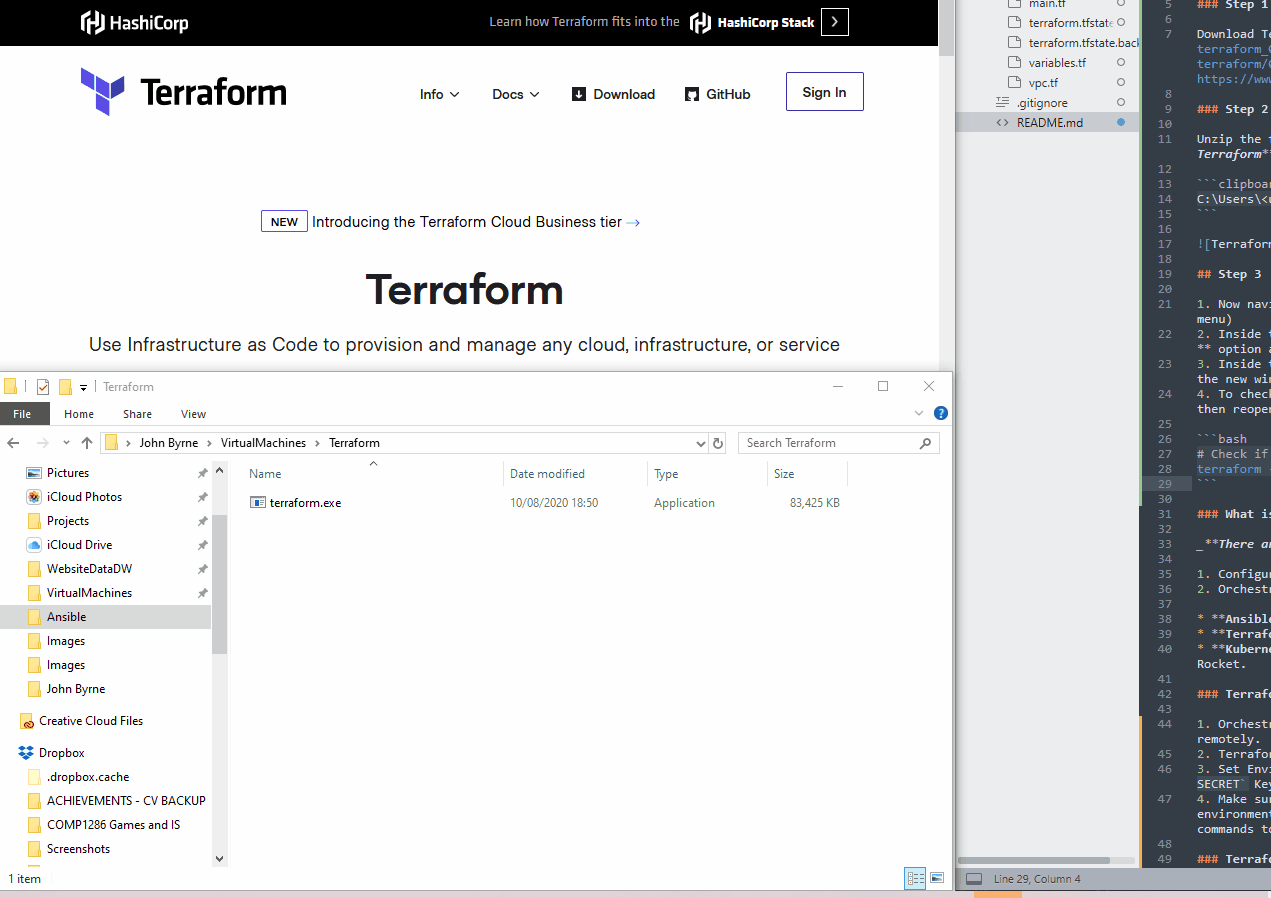The width and height of the screenshot is (1271, 898).
Task: Go up one folder level in Explorer
Action: coord(87,443)
